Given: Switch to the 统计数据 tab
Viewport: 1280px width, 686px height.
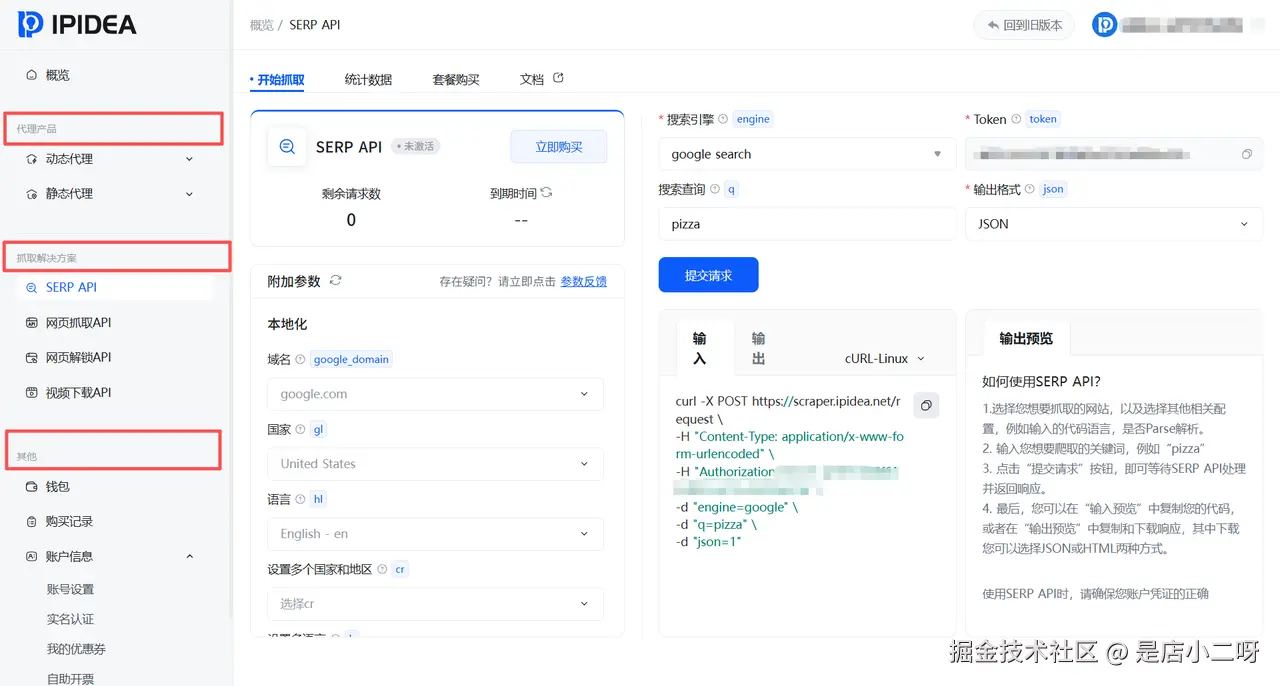Looking at the screenshot, I should tap(368, 80).
